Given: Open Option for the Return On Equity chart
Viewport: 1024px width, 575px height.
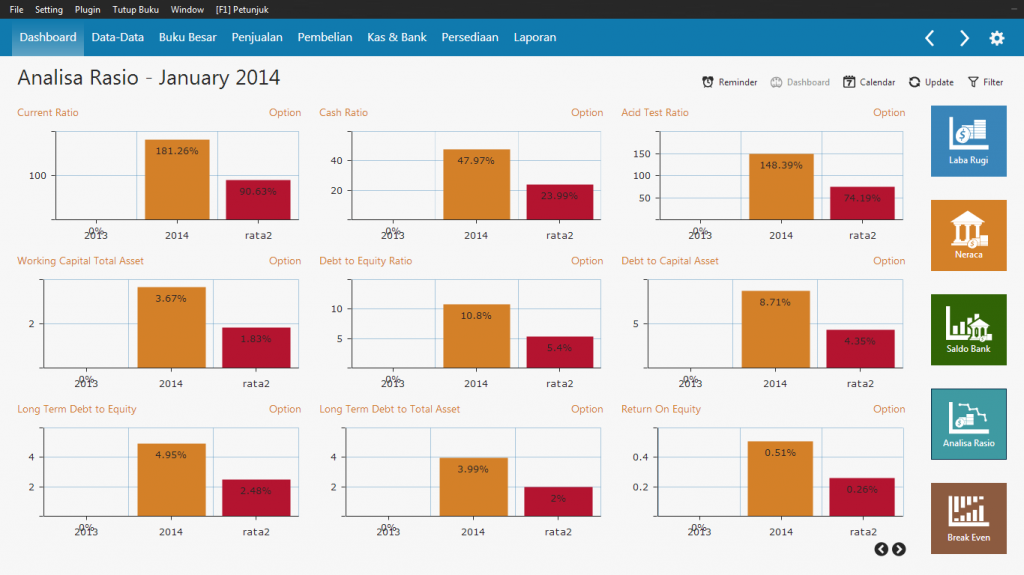Looking at the screenshot, I should 889,409.
